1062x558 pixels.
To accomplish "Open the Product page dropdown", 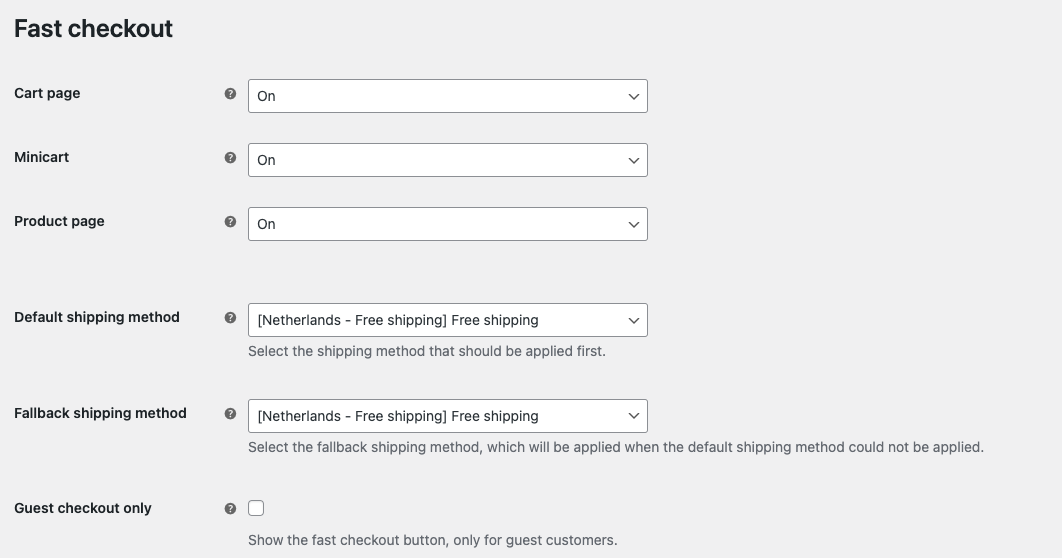I will 448,224.
